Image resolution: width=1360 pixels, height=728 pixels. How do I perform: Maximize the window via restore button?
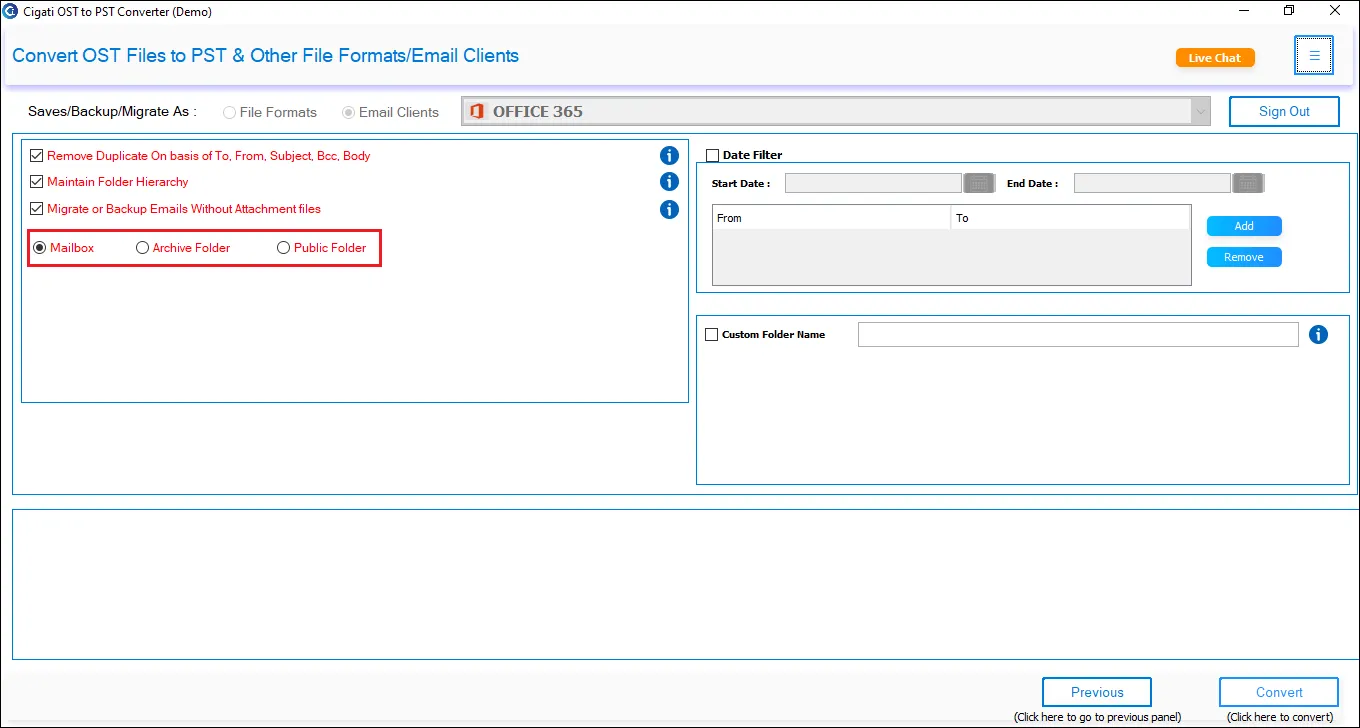(x=1289, y=11)
